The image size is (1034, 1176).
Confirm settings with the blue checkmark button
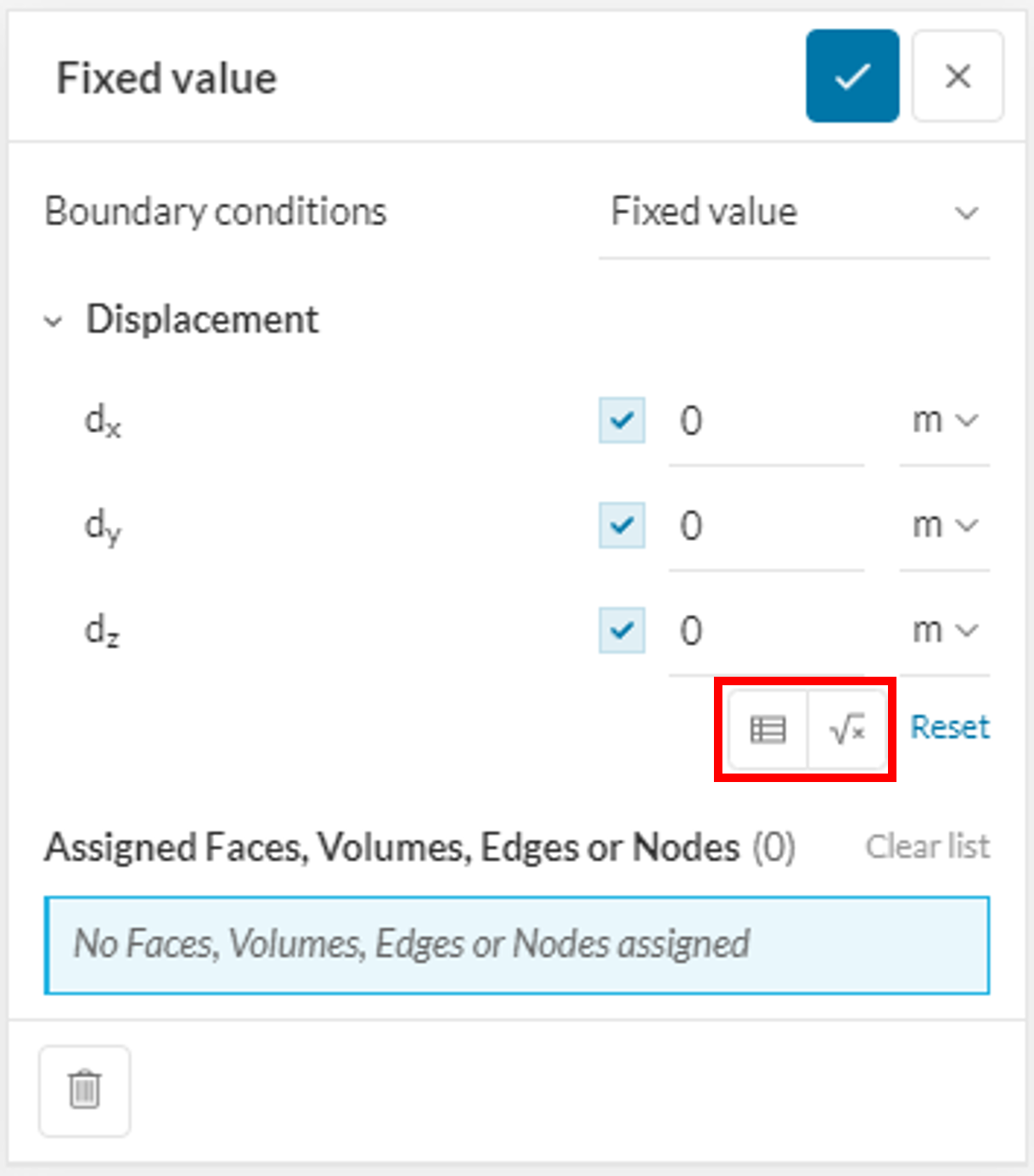851,76
